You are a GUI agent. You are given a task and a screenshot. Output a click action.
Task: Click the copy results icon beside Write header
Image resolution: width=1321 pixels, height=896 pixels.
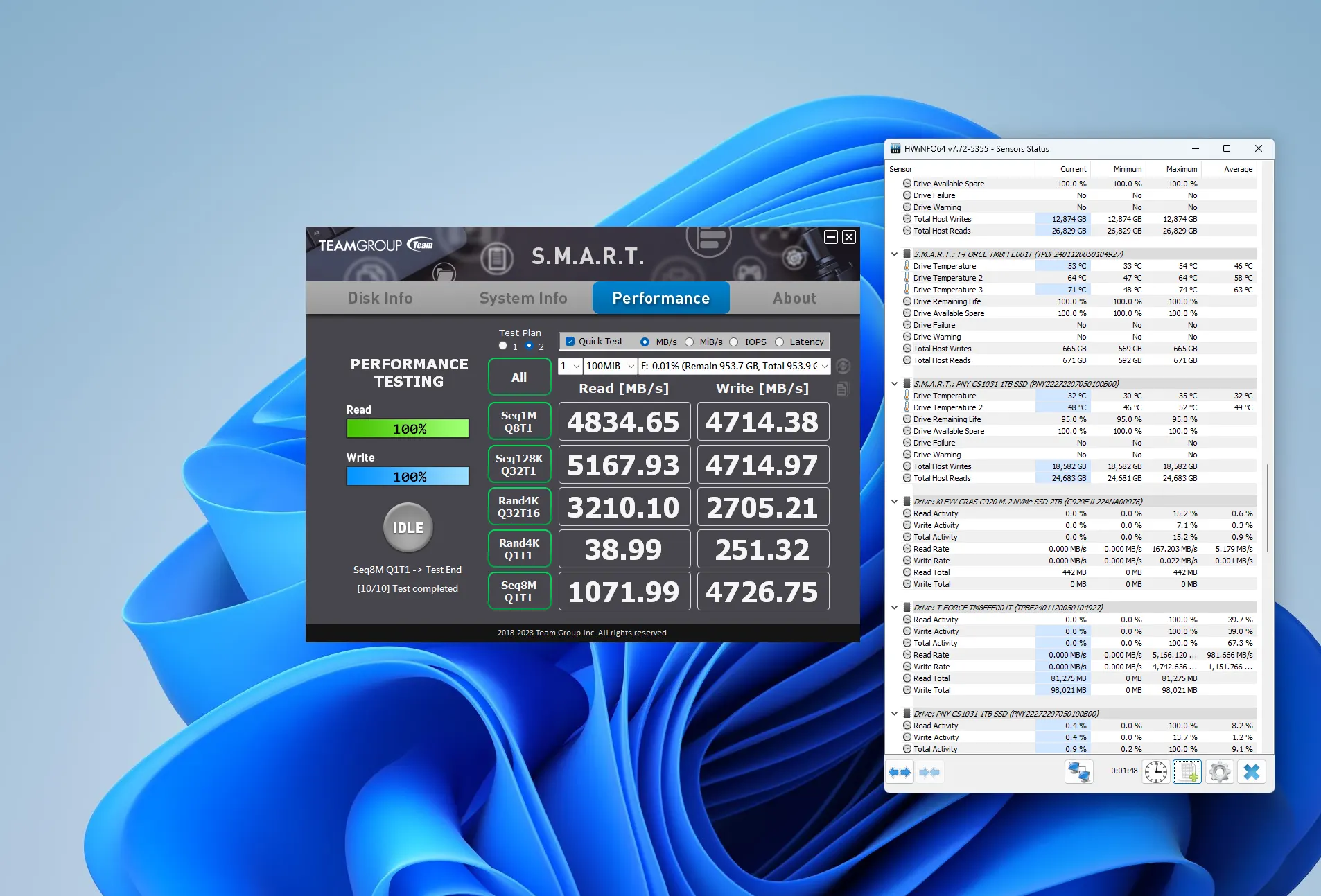point(842,389)
